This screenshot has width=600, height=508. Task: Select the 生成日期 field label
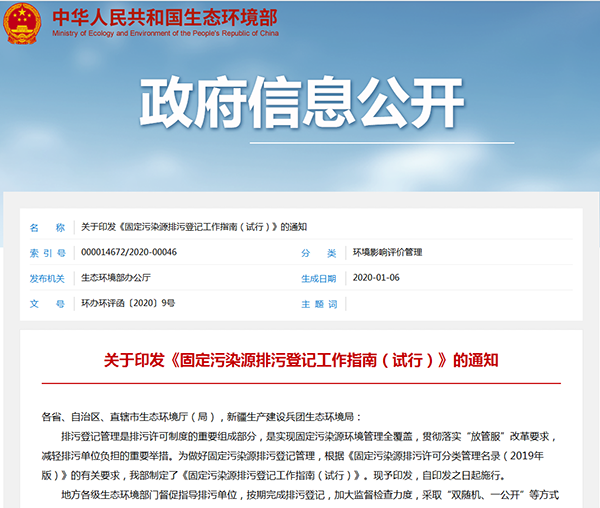[320, 278]
